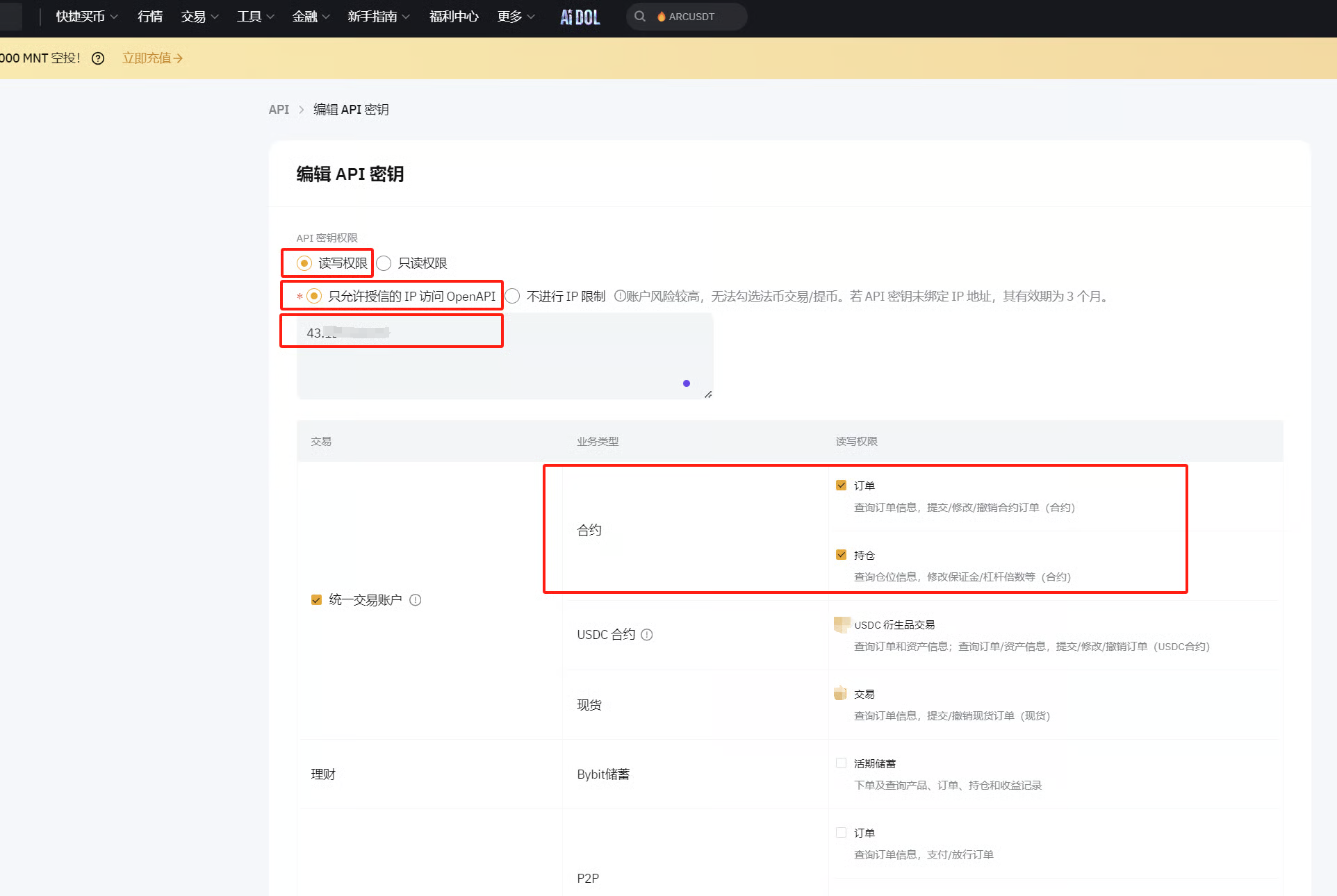
Task: Select 不进行 IP 限制 radio option
Action: pos(513,297)
